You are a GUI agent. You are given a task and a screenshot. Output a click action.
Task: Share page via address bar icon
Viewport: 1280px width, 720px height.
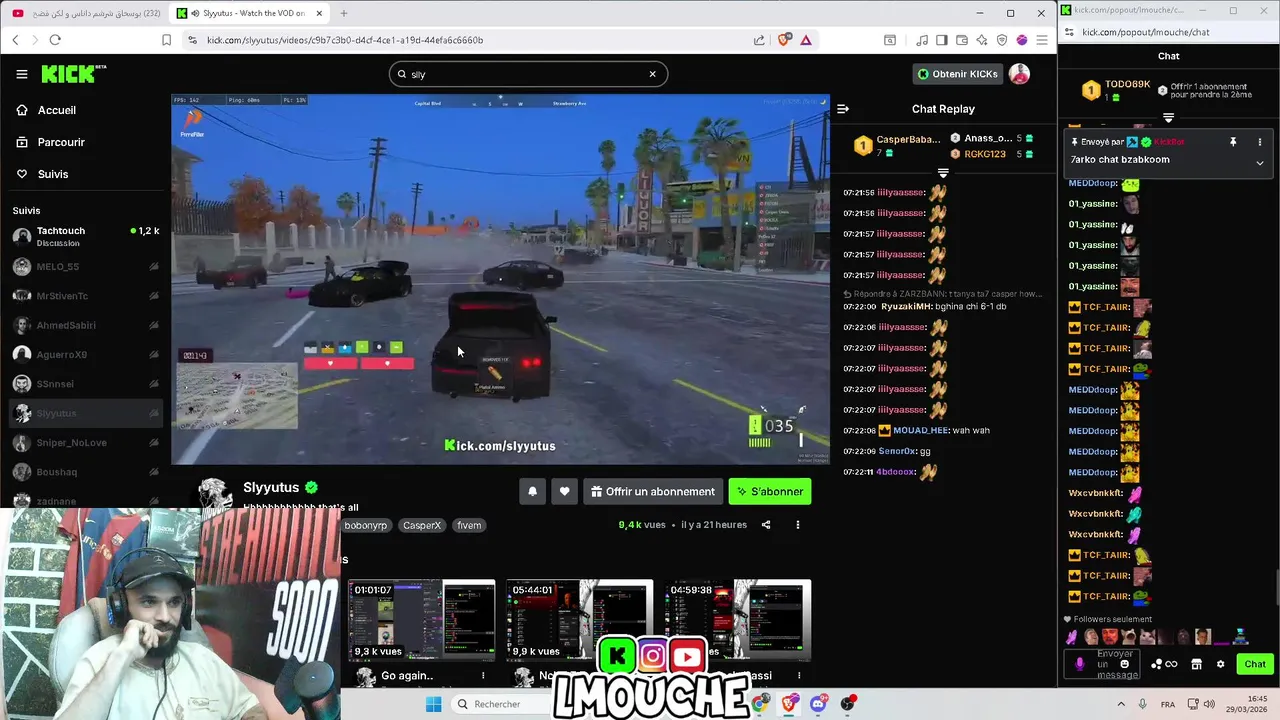(759, 40)
